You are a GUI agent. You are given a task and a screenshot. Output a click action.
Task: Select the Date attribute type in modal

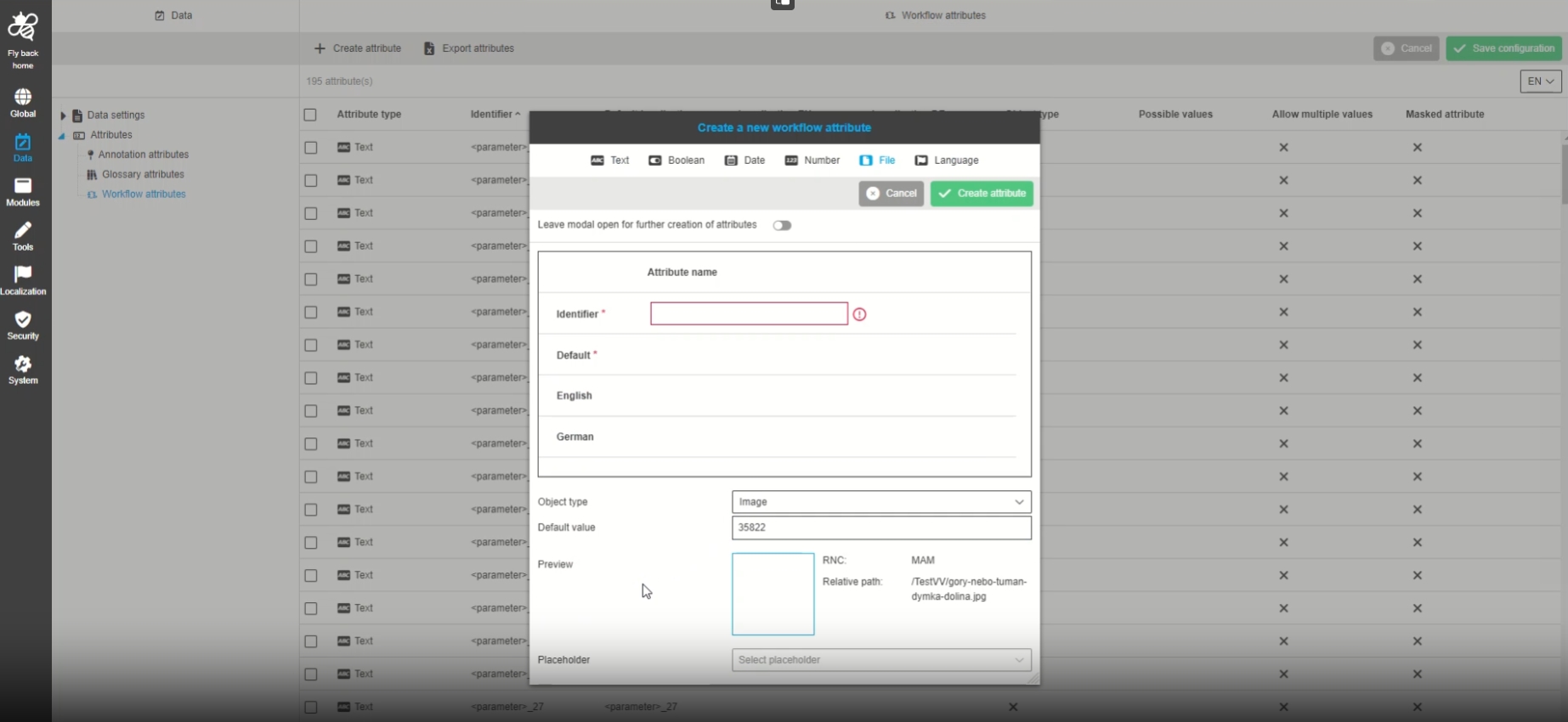(744, 161)
